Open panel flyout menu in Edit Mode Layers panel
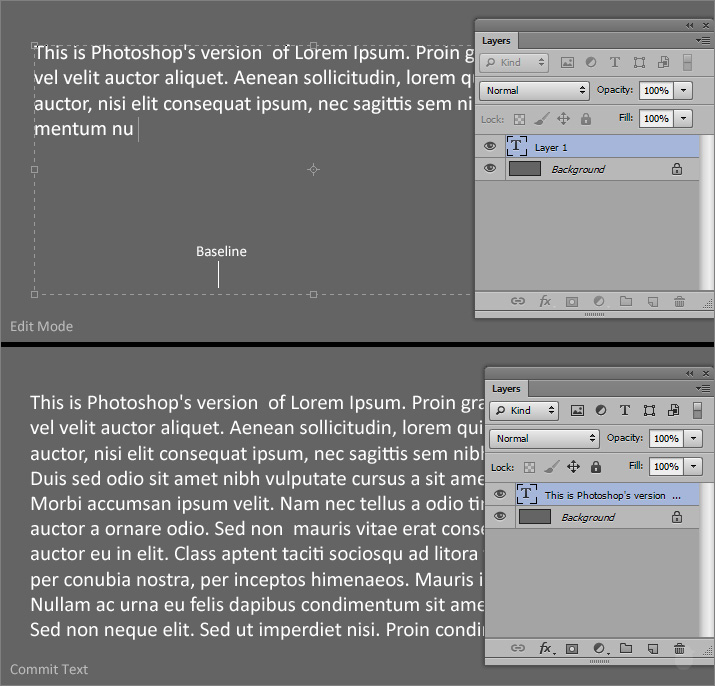 point(703,40)
